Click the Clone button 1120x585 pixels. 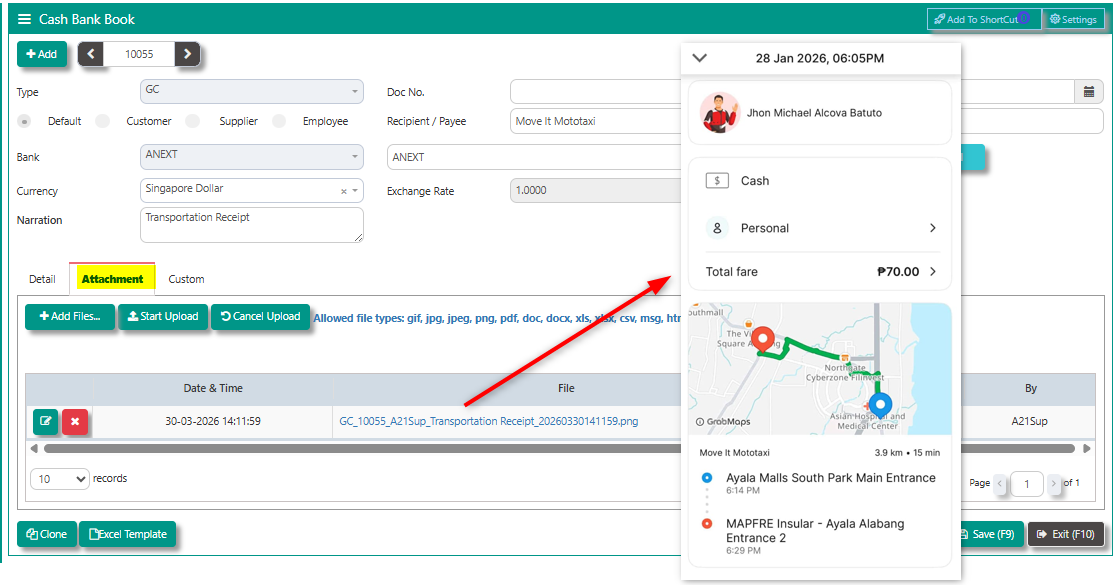46,534
